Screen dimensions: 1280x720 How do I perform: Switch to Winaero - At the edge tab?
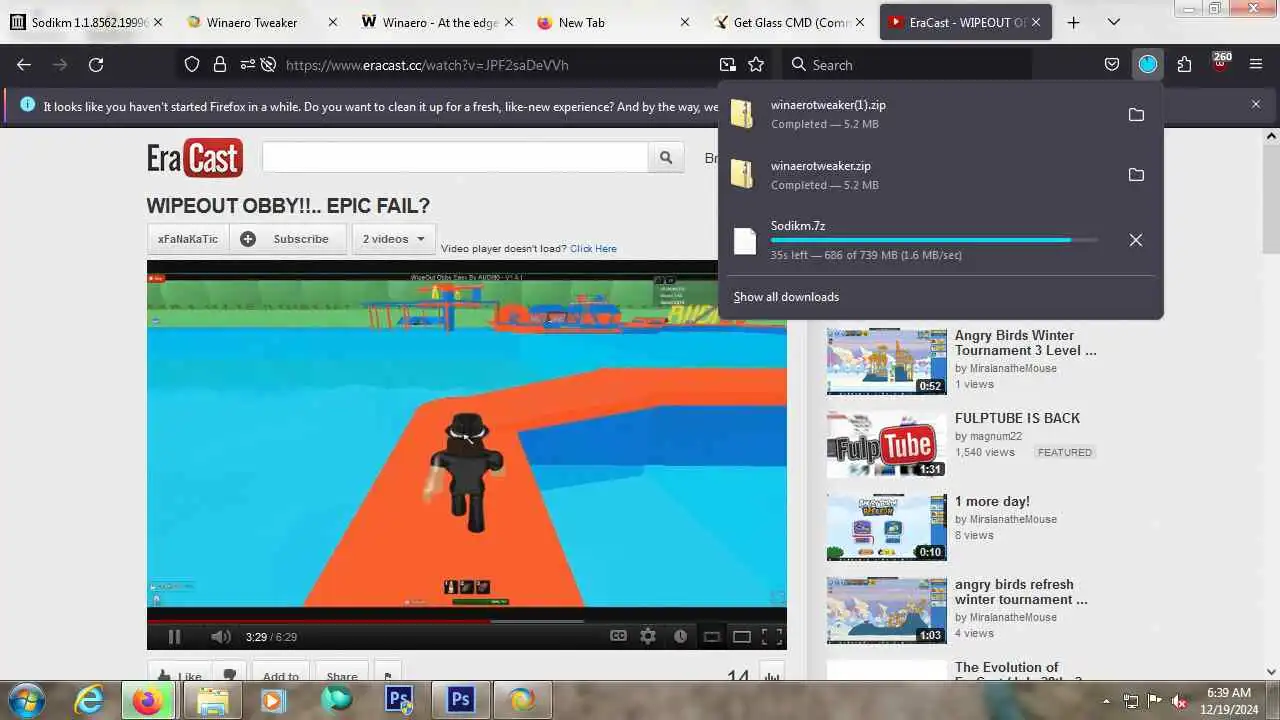[439, 22]
